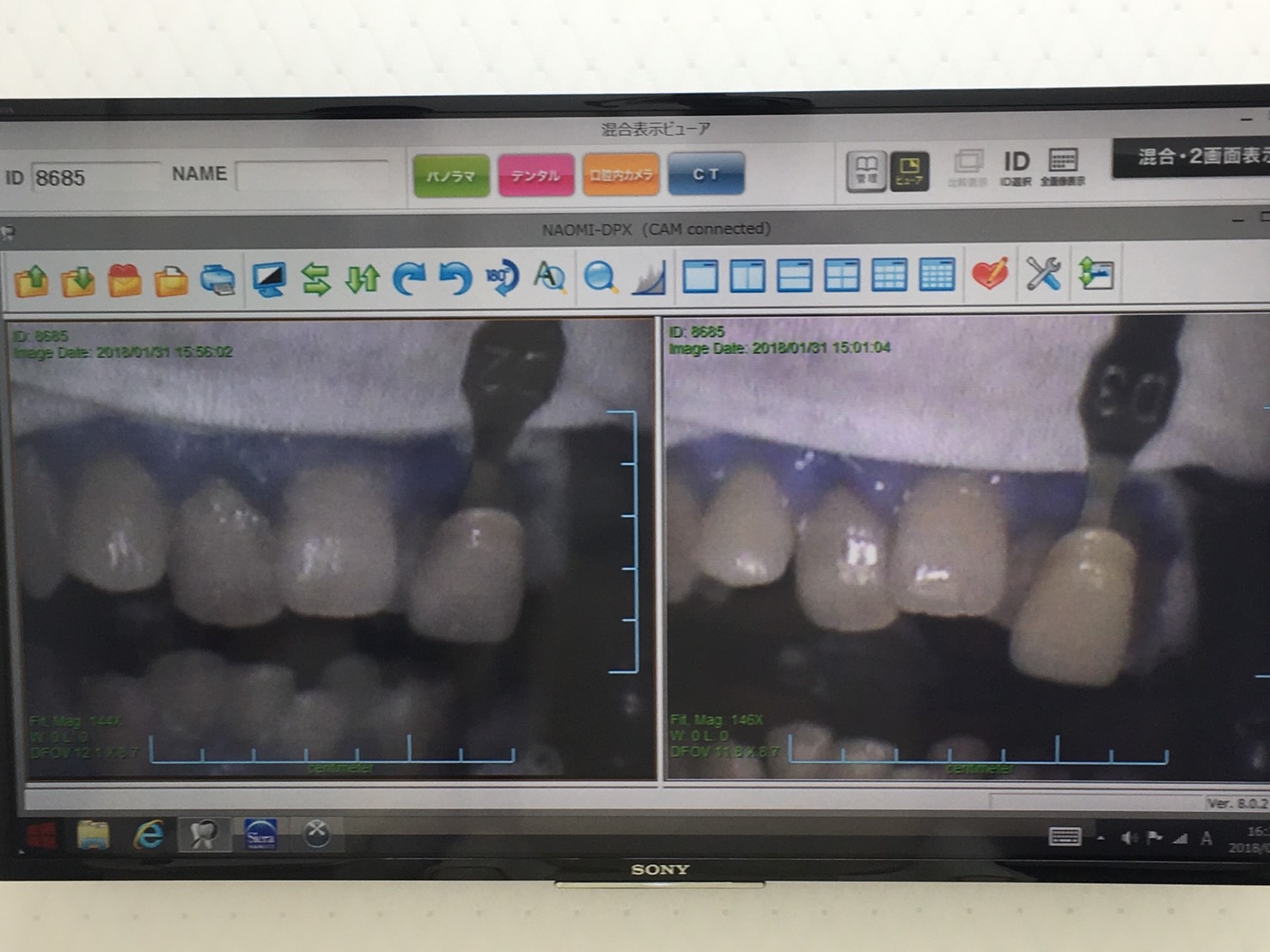Flip image horizontally with green arrows icon
Screen dimensions: 1270x952
pyautogui.click(x=315, y=279)
